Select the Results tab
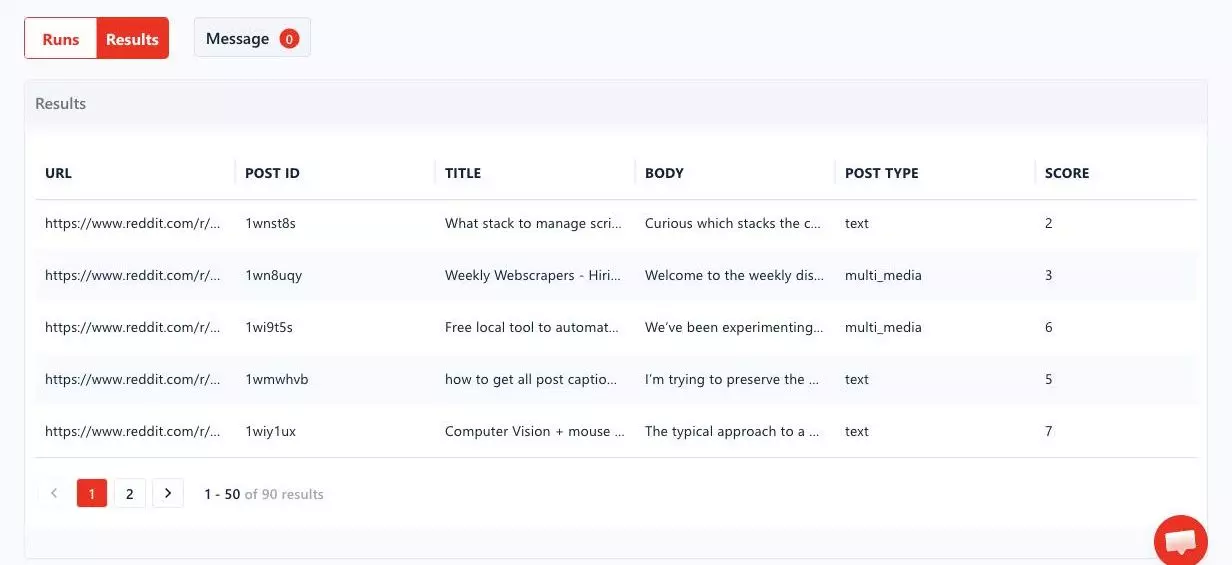 click(x=133, y=39)
